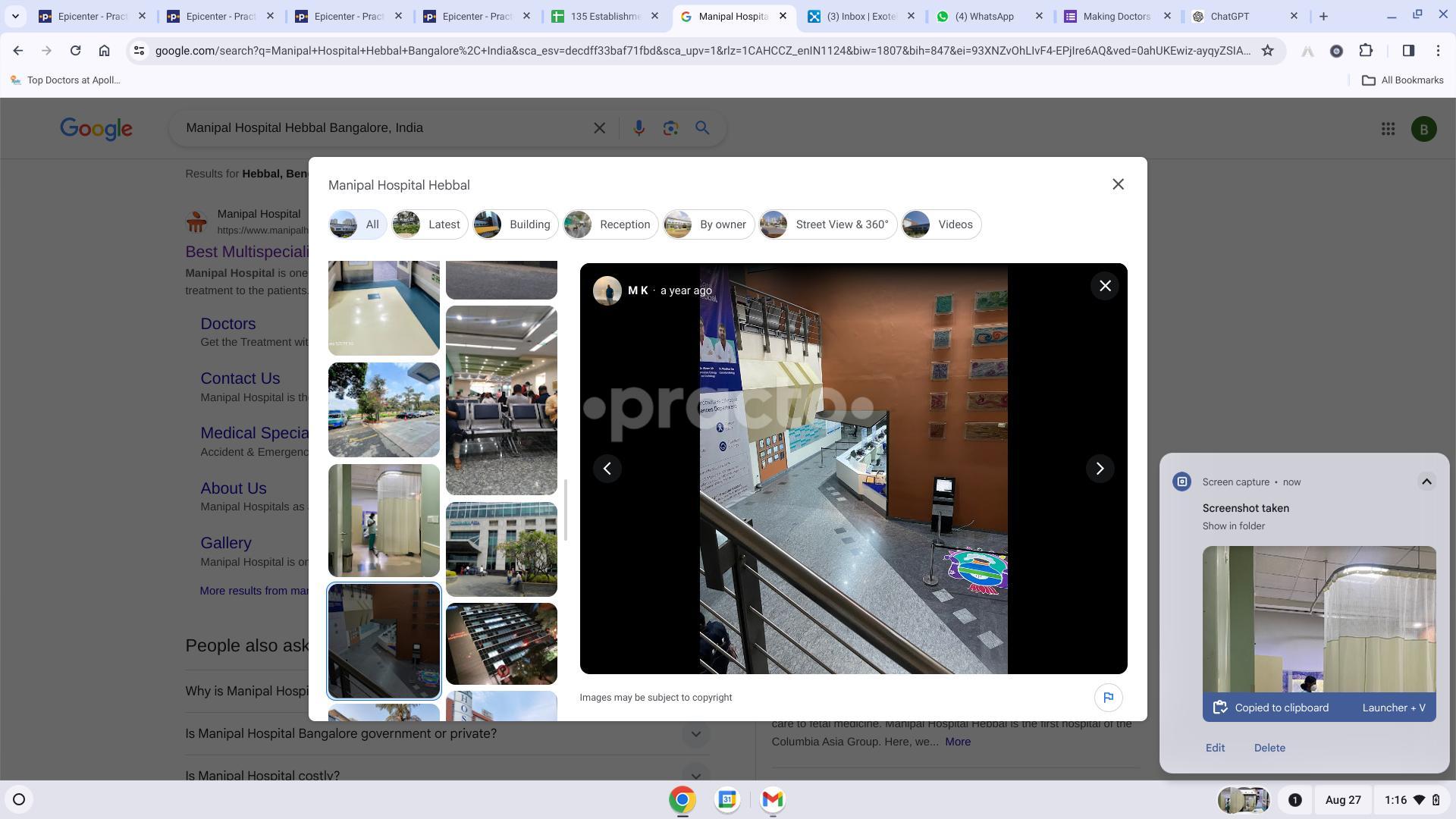Filter photos by Street View & 360°
The width and height of the screenshot is (1456, 819).
(828, 224)
